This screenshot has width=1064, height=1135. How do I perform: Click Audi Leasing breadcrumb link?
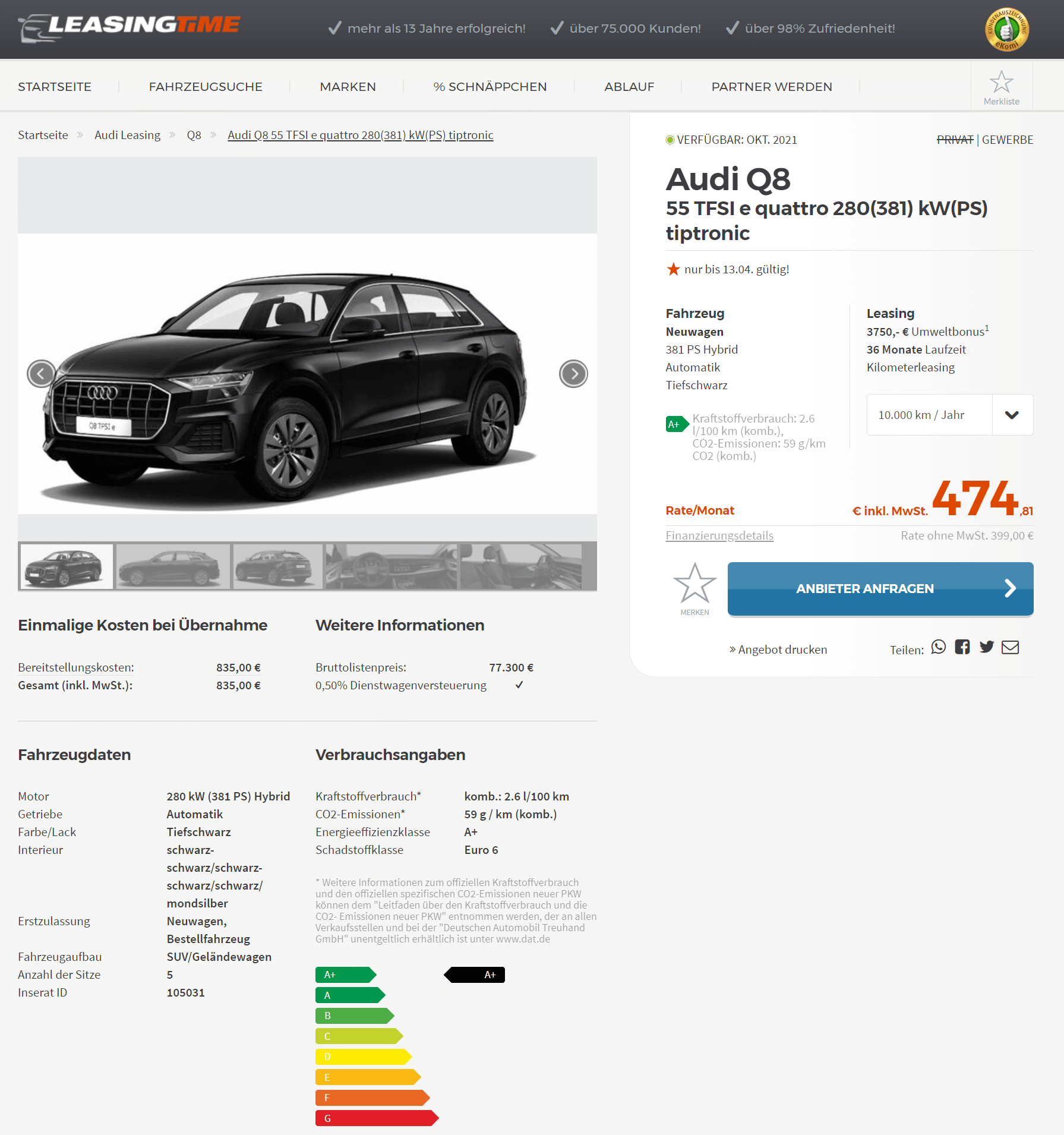[127, 135]
